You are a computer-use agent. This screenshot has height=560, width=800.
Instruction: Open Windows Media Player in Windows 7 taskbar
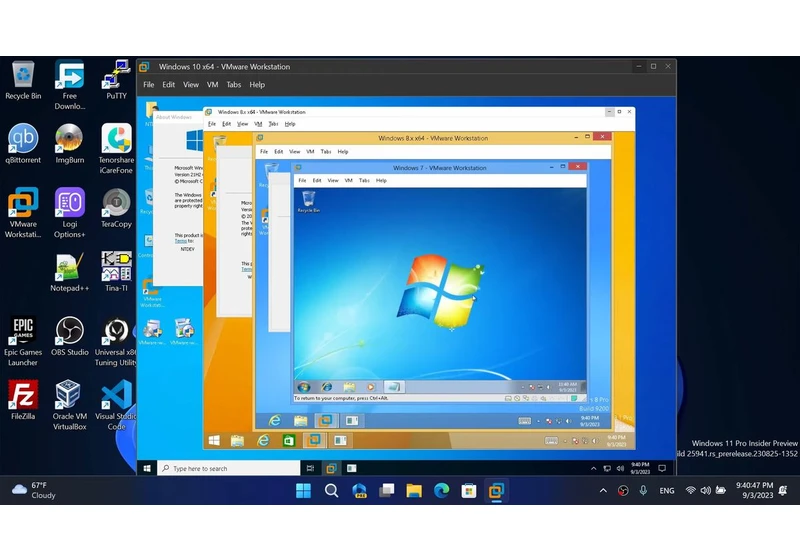pyautogui.click(x=371, y=387)
